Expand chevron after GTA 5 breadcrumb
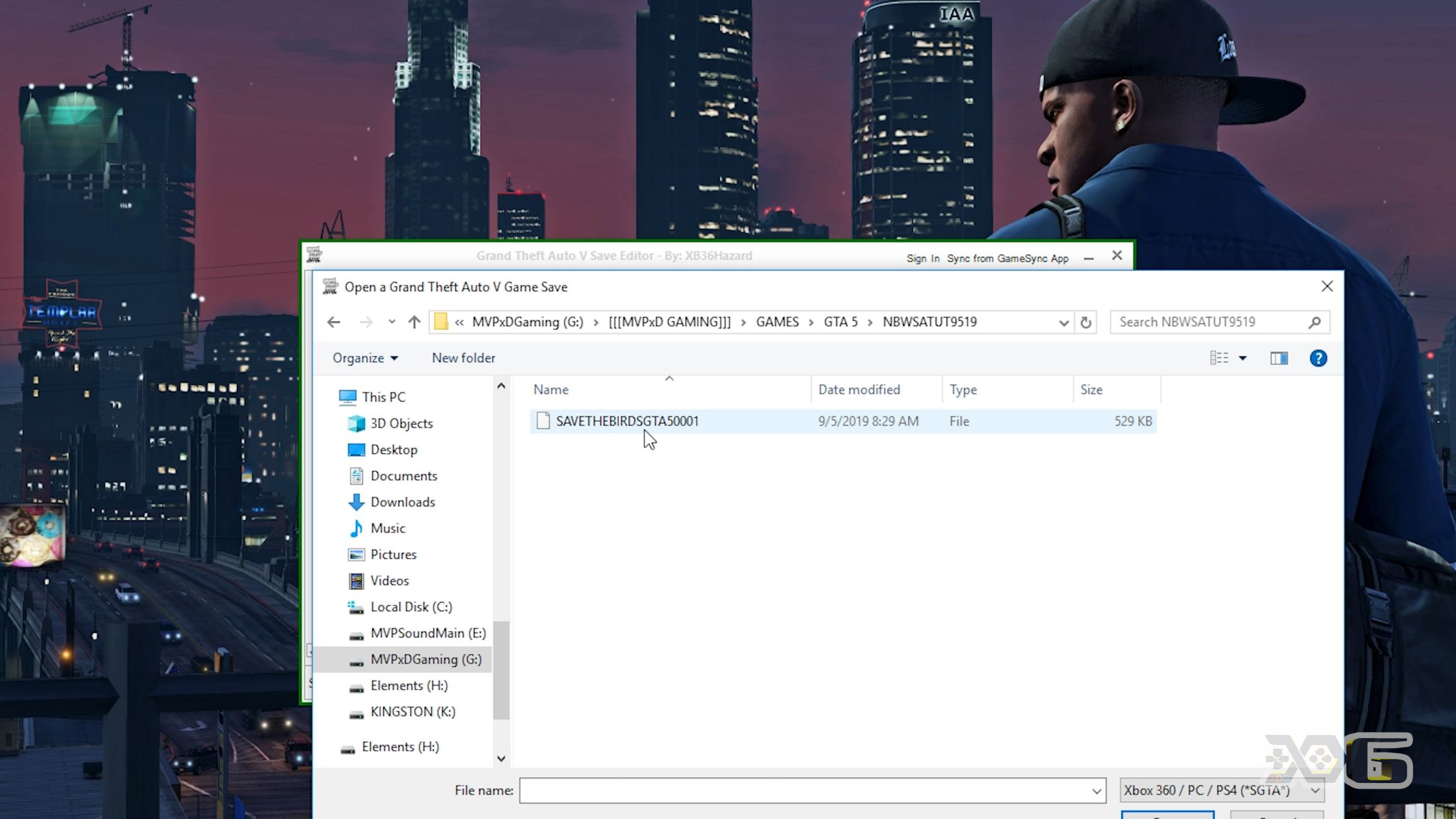 tap(870, 322)
